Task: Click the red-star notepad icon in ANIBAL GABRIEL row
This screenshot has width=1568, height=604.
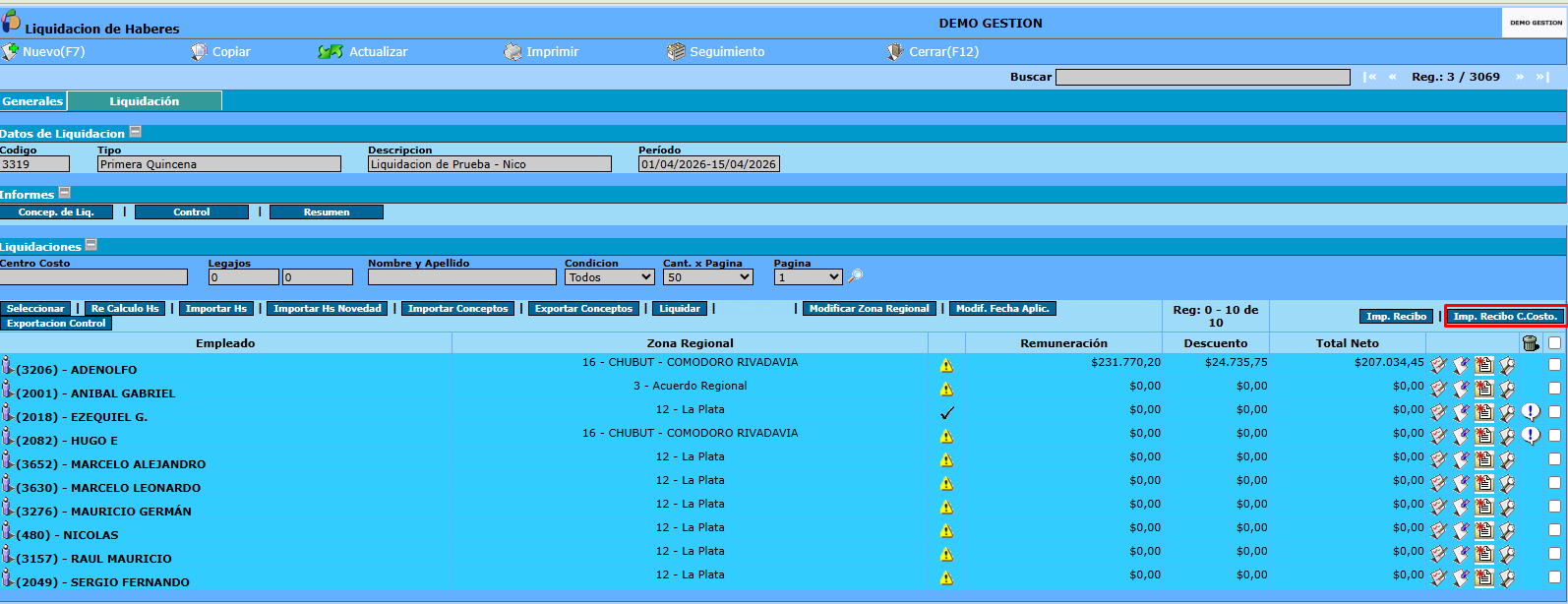Action: point(1484,389)
